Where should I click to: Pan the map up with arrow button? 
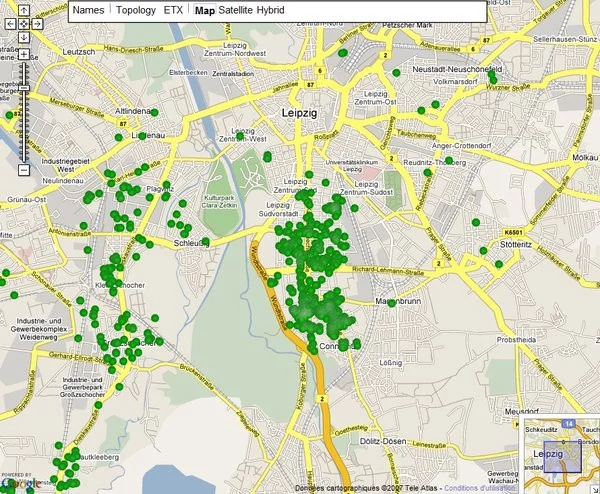24,10
